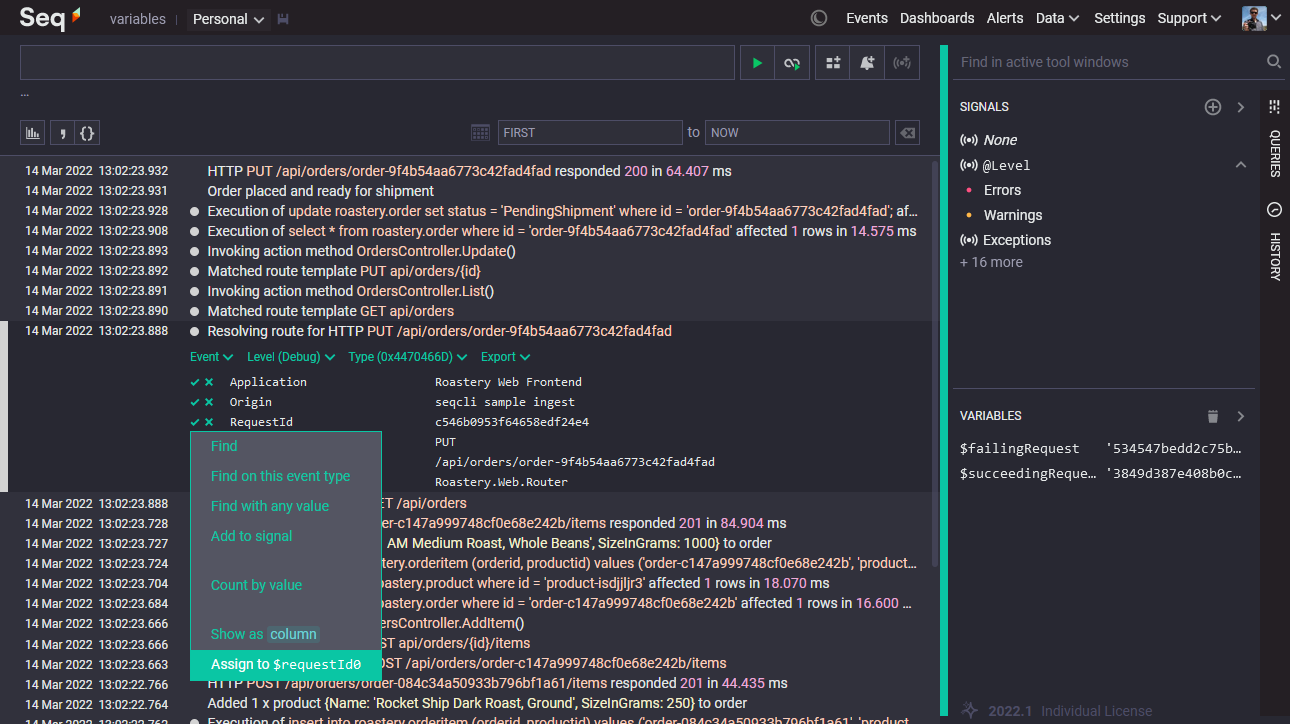Click the loop/tail mode icon

click(792, 63)
